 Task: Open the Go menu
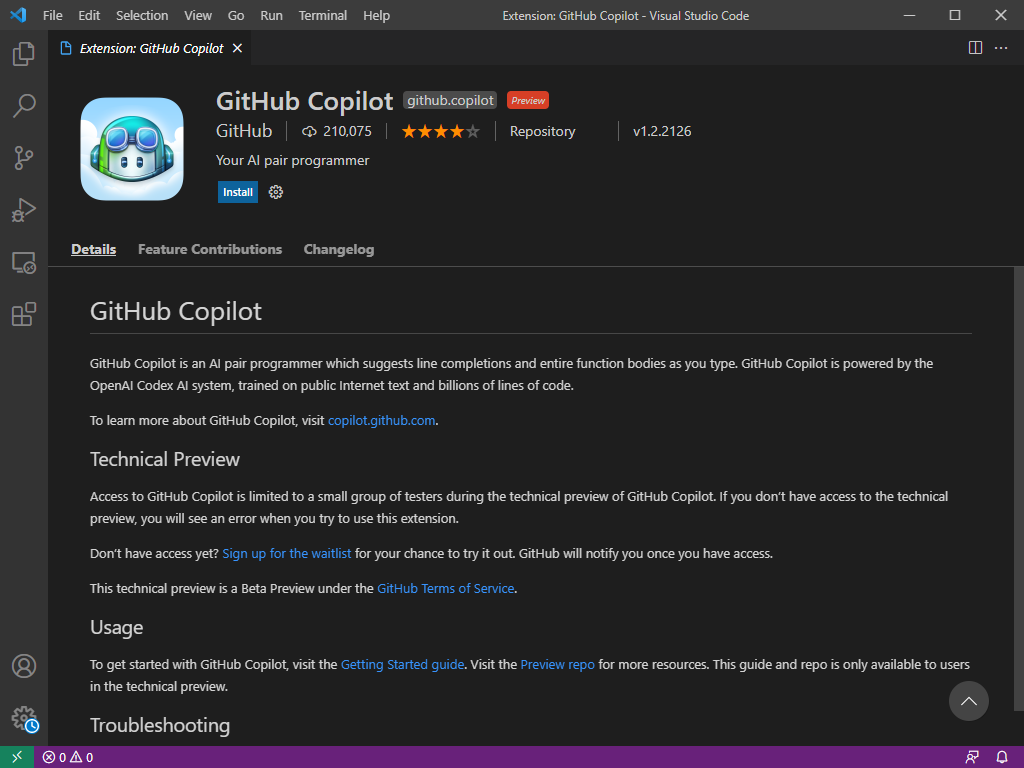236,15
